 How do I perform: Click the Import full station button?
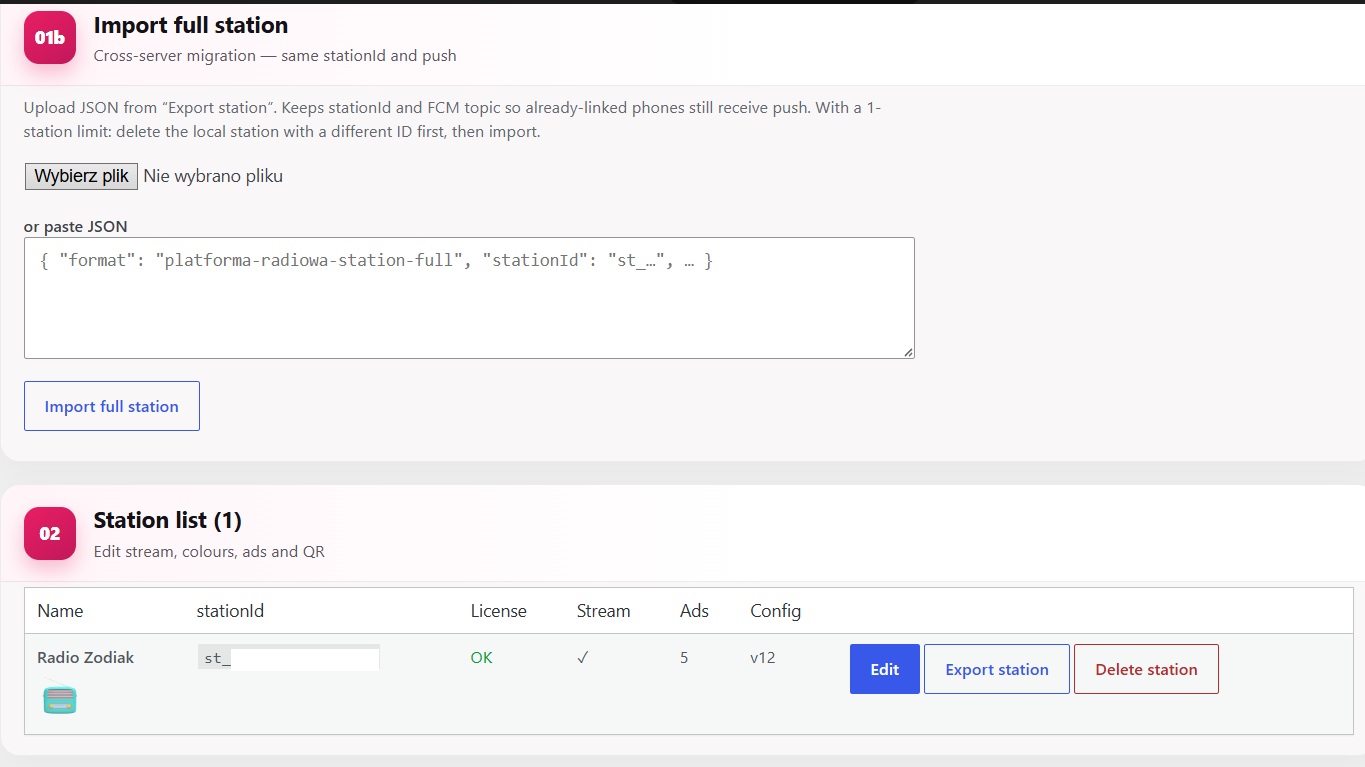[112, 406]
